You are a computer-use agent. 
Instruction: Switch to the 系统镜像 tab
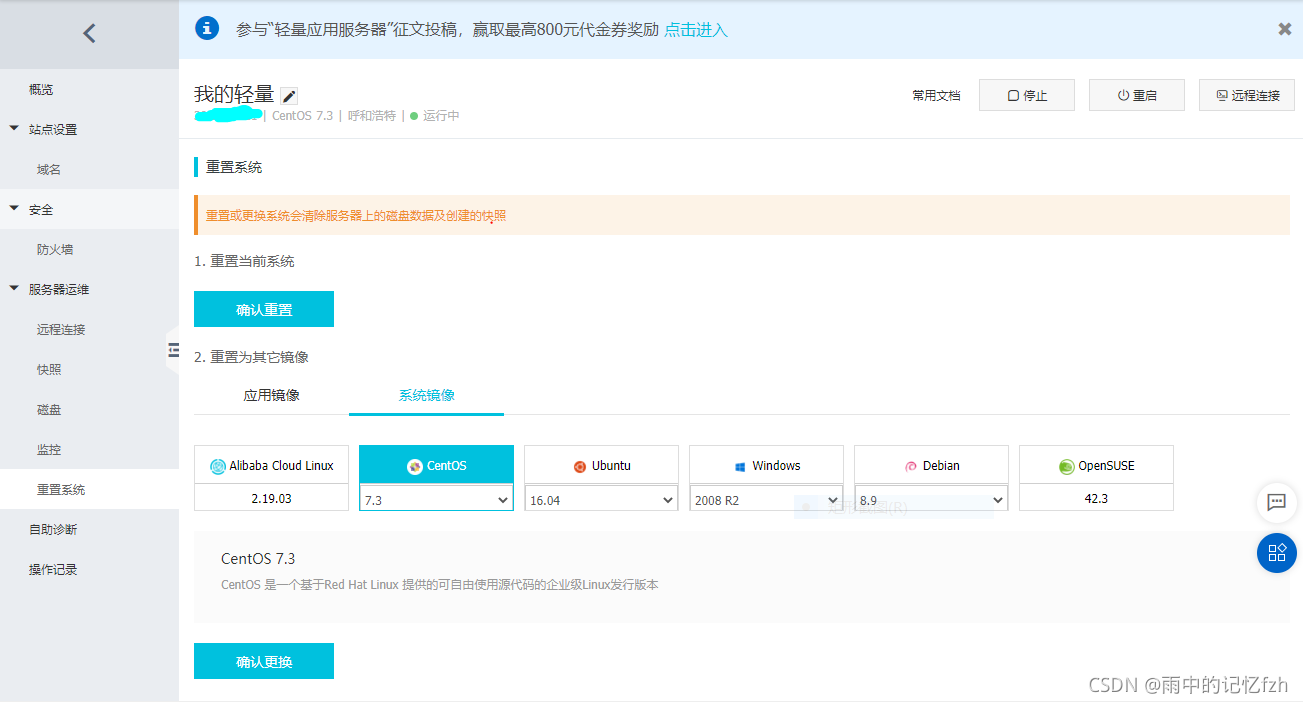[426, 395]
